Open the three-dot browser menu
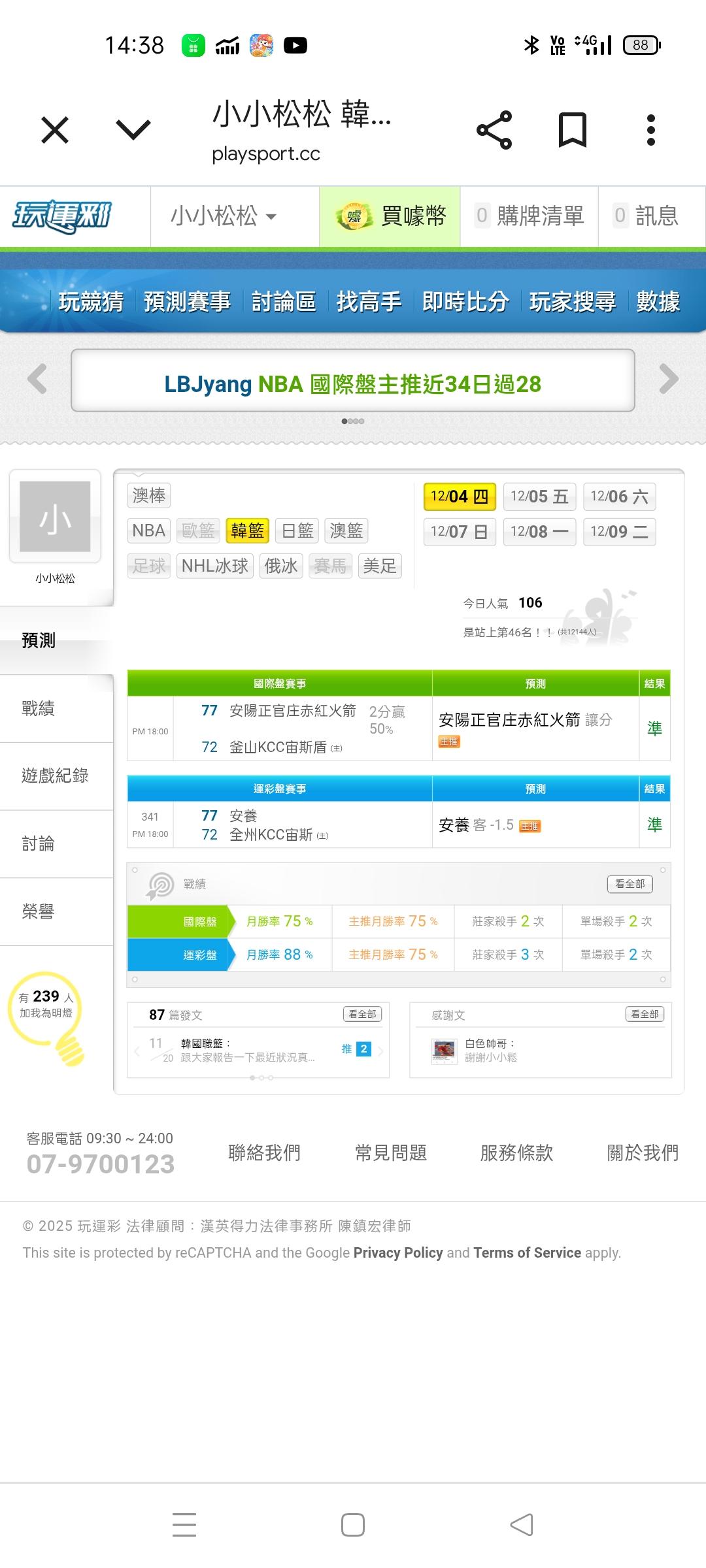Viewport: 706px width, 1568px height. (650, 130)
